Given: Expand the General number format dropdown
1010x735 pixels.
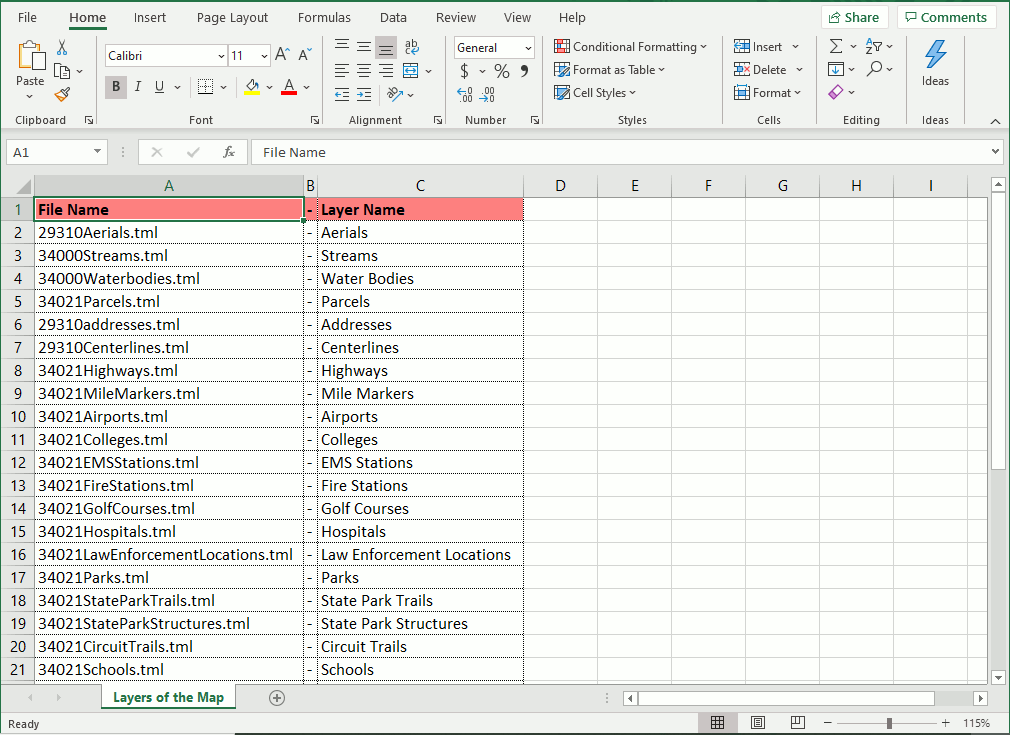Looking at the screenshot, I should (x=529, y=48).
